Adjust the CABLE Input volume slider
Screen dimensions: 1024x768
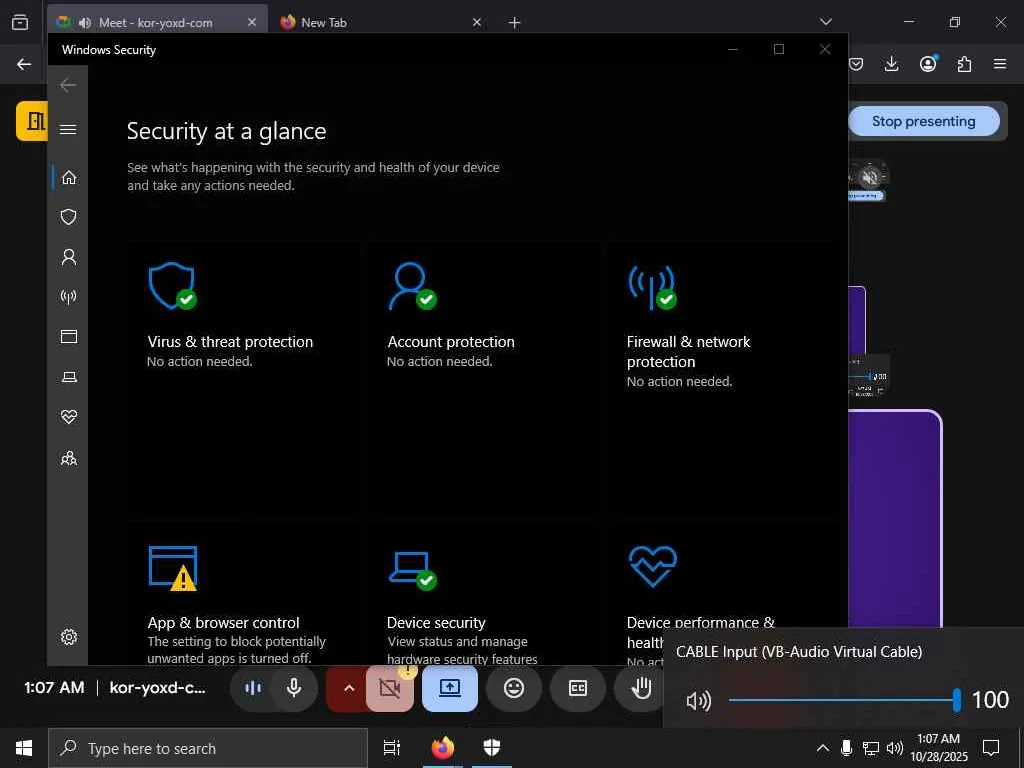point(842,700)
